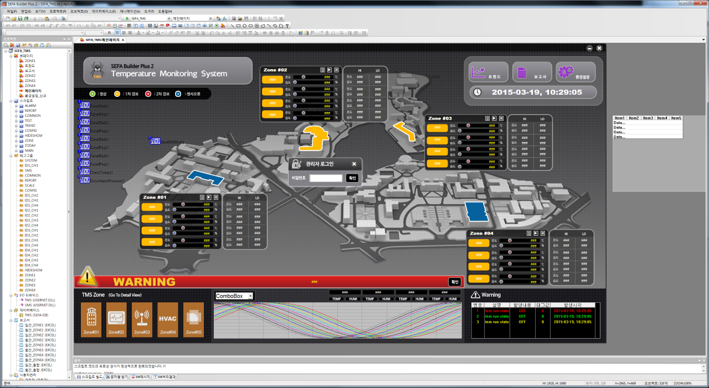709x388 pixels.
Task: Click the confirm button in login popup
Action: click(x=352, y=178)
